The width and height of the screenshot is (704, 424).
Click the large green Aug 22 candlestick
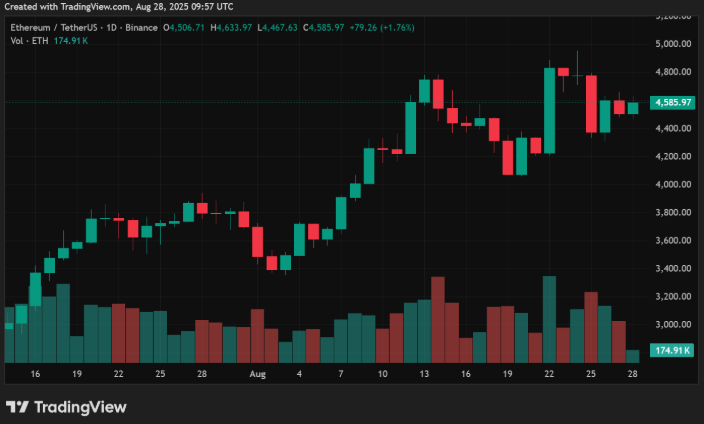[x=549, y=110]
